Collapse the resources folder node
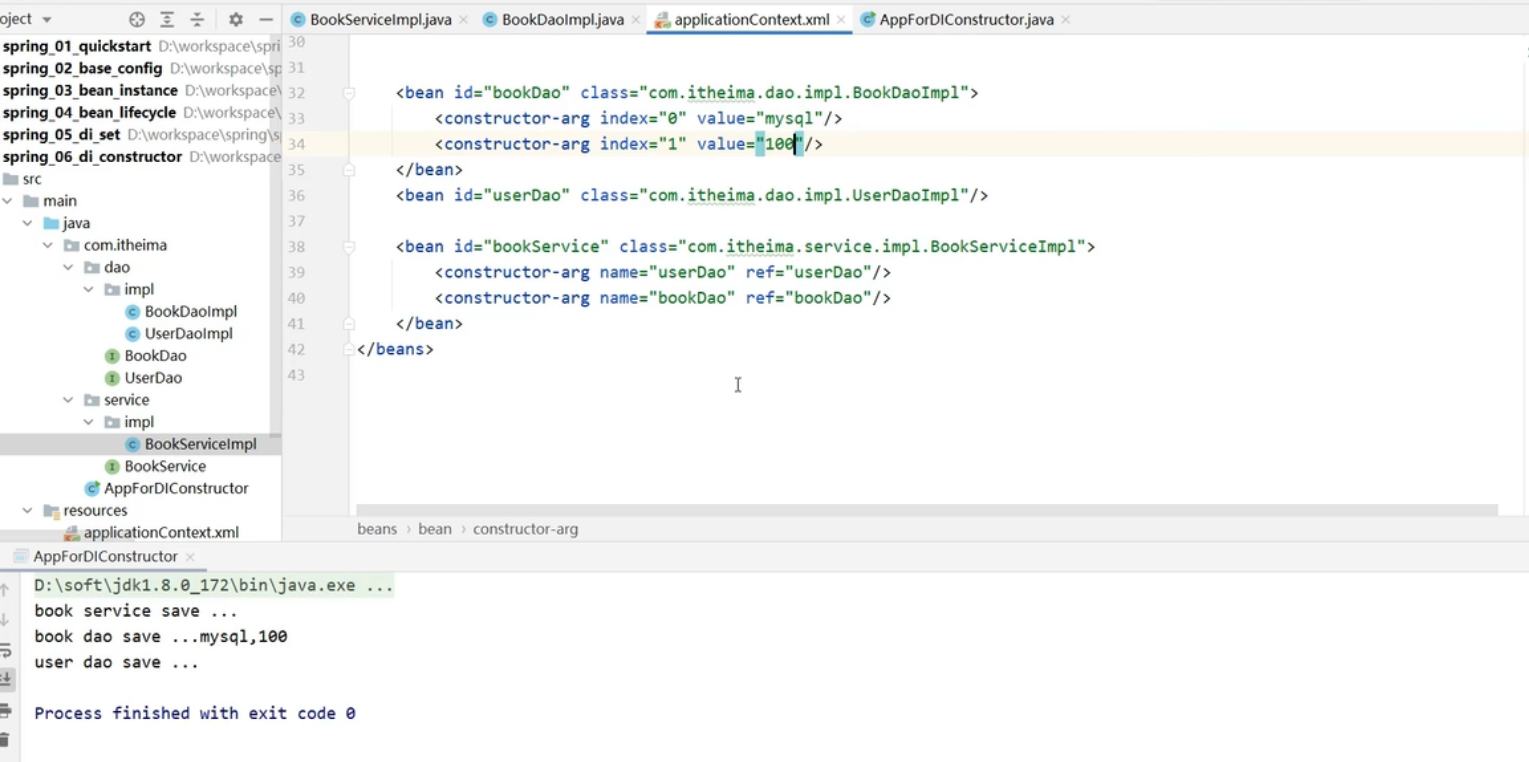 pyautogui.click(x=28, y=510)
